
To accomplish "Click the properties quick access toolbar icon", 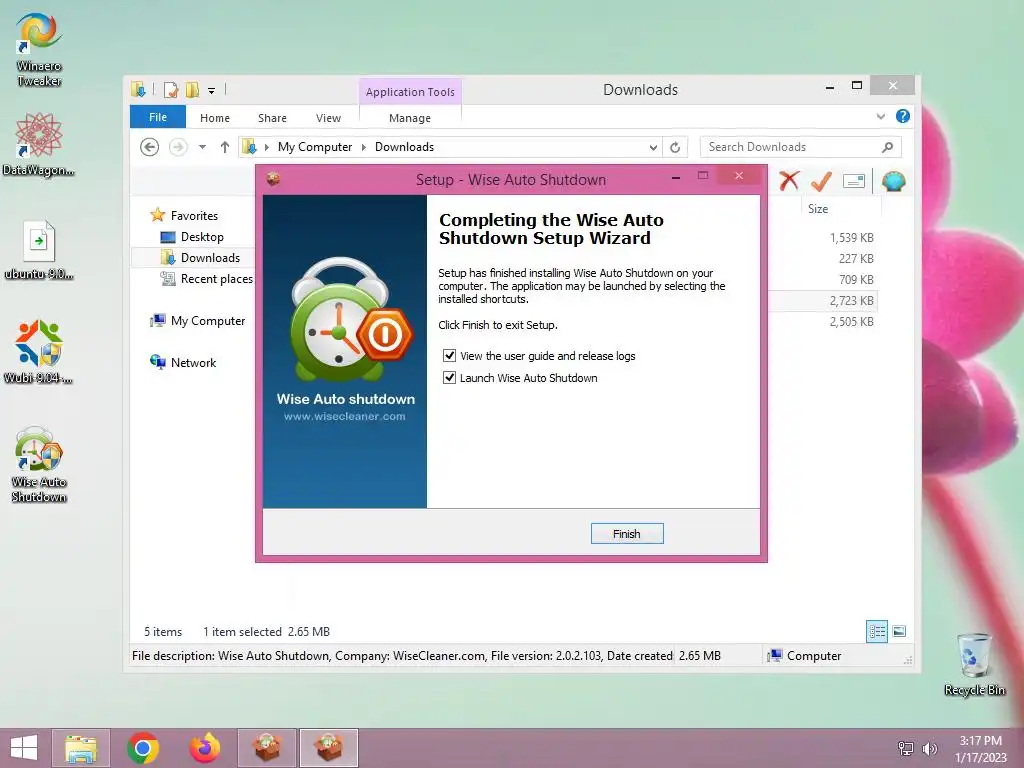I will click(170, 90).
